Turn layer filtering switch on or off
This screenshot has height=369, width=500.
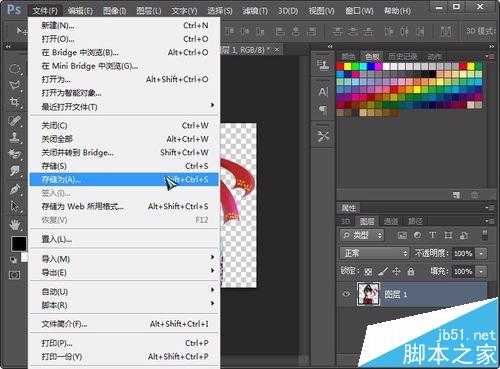coord(485,235)
